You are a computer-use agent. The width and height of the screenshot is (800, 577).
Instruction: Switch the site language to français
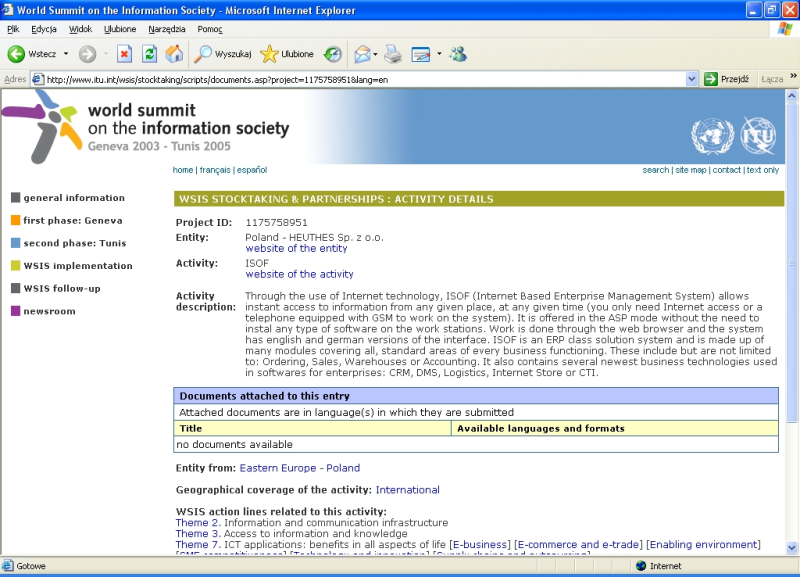click(215, 170)
